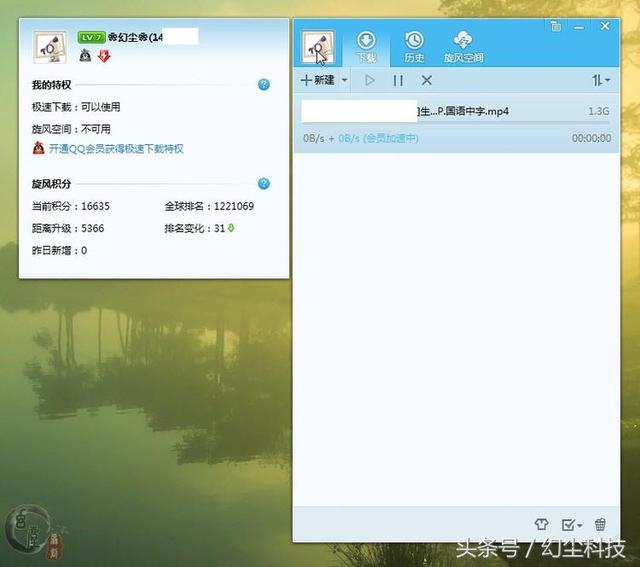Open help icon beside 我的特权
640x567 pixels.
point(264,84)
